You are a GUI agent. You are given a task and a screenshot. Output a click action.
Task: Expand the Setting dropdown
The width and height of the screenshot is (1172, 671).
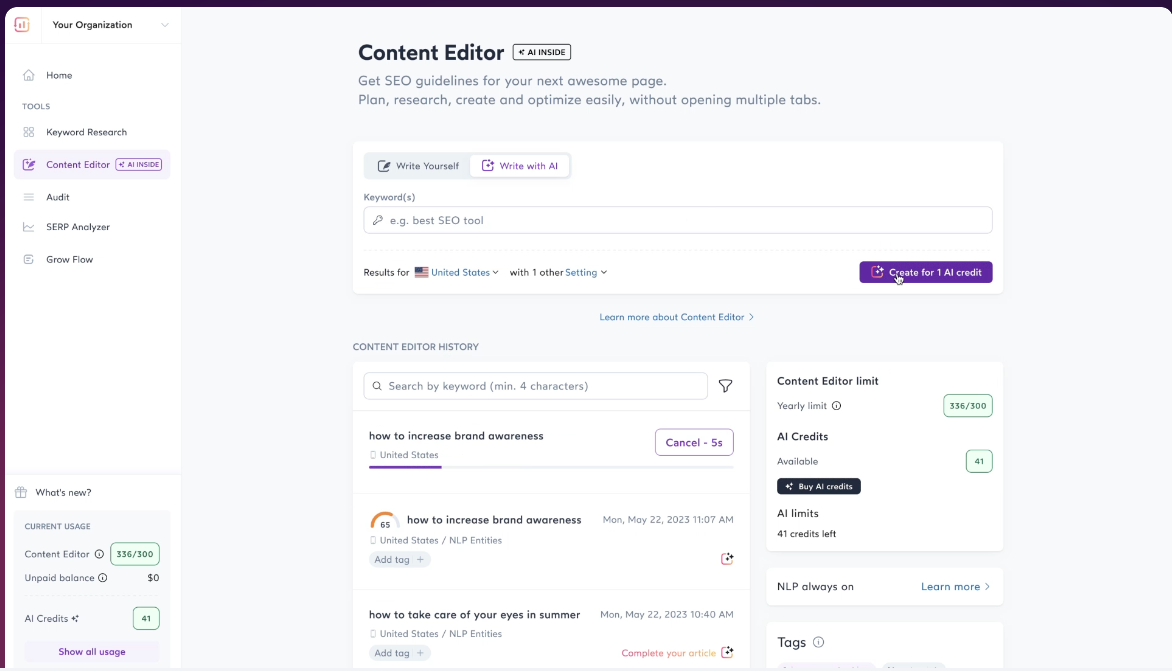pyautogui.click(x=585, y=273)
